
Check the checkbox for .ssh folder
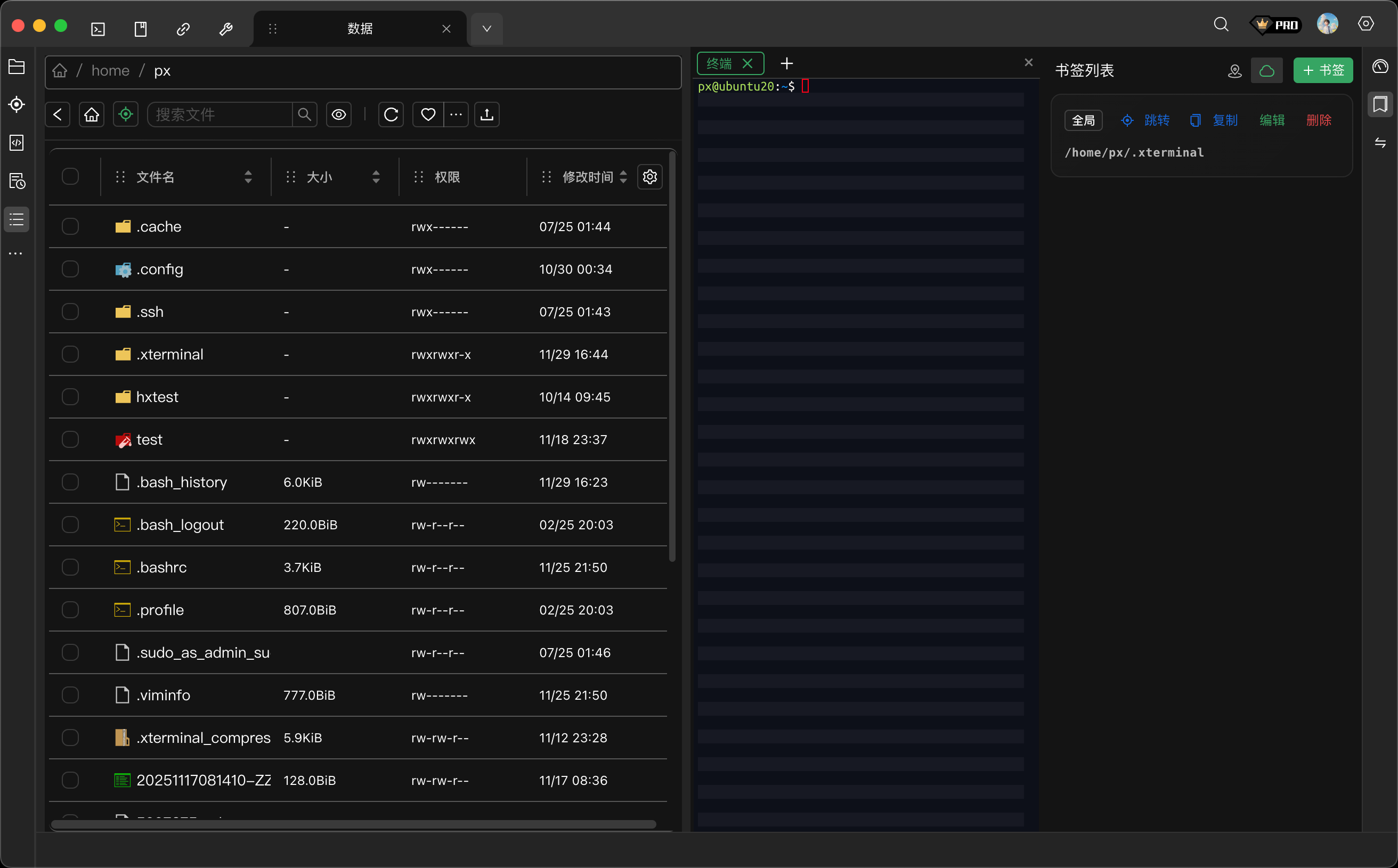pos(70,312)
